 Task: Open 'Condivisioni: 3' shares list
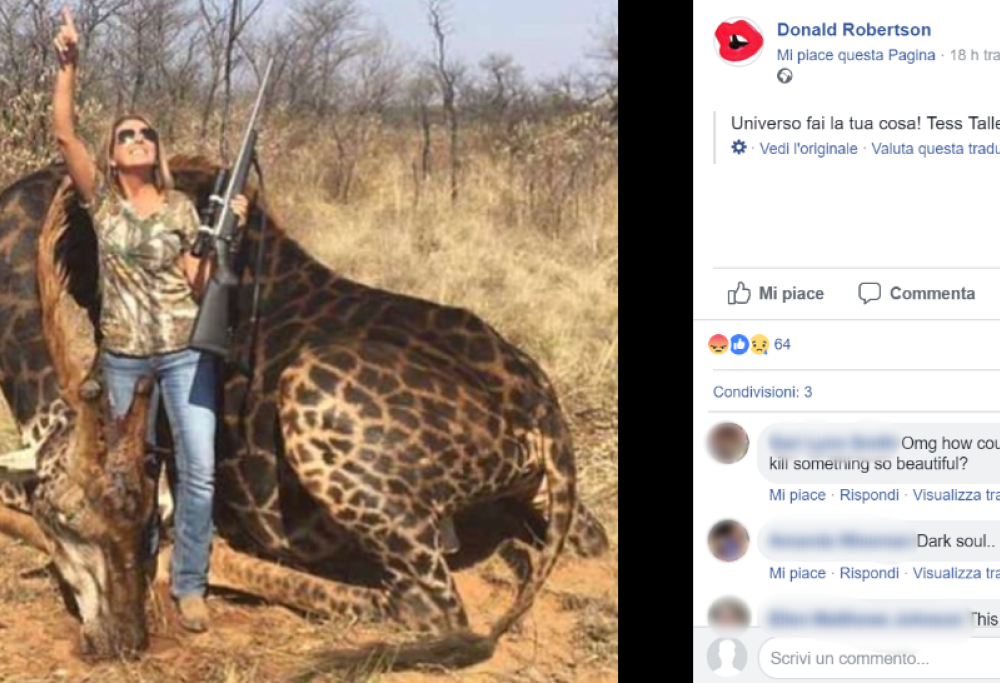coord(762,392)
